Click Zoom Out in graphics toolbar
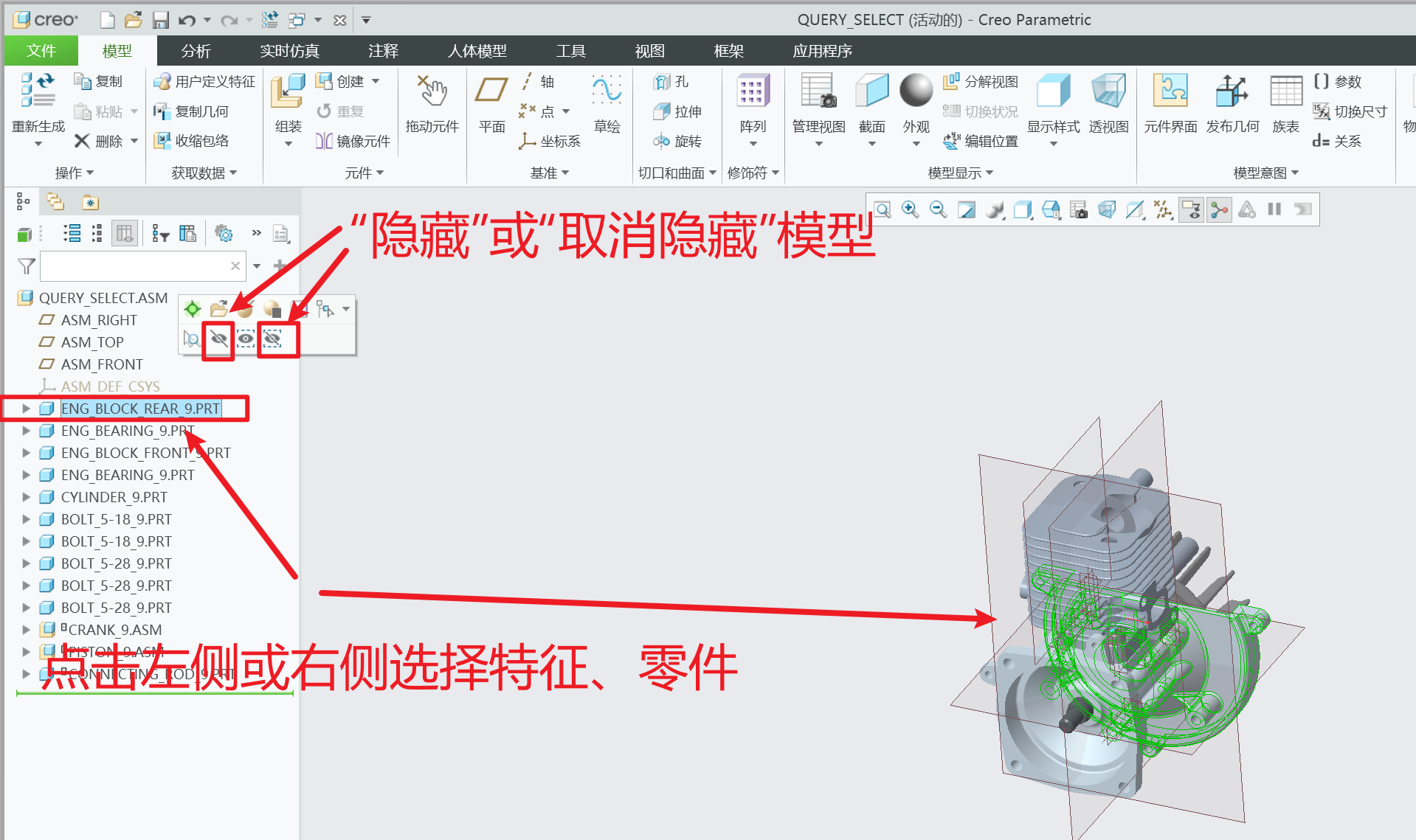Image resolution: width=1416 pixels, height=840 pixels. point(938,210)
